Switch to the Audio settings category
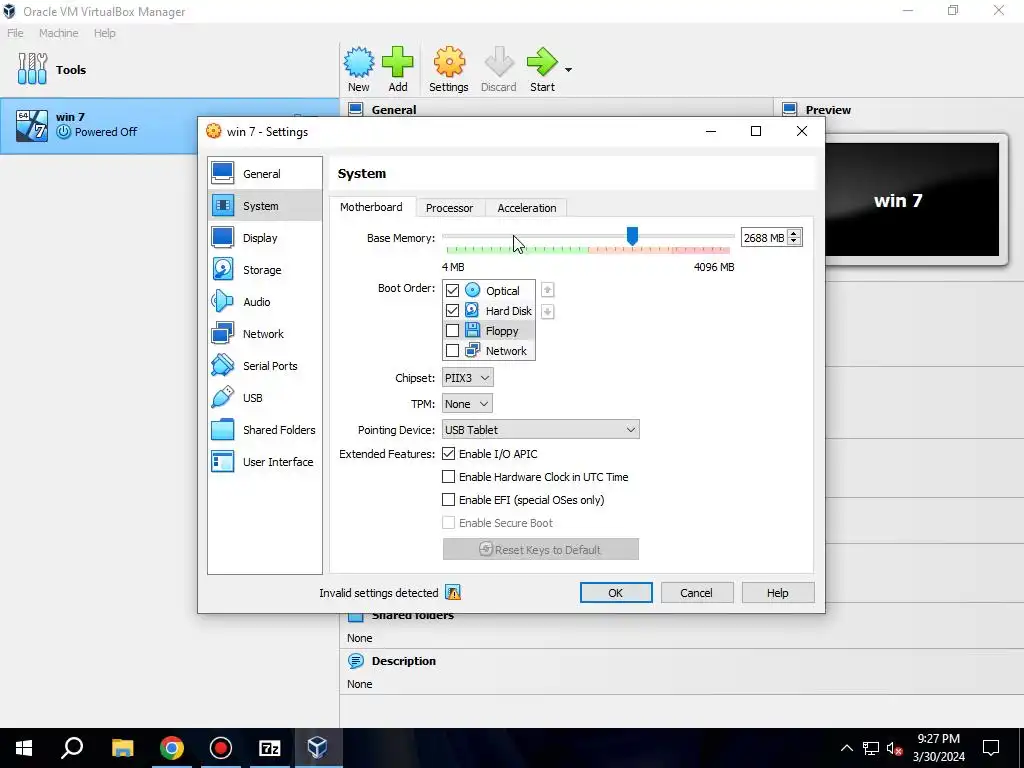The image size is (1024, 768). pyautogui.click(x=264, y=302)
